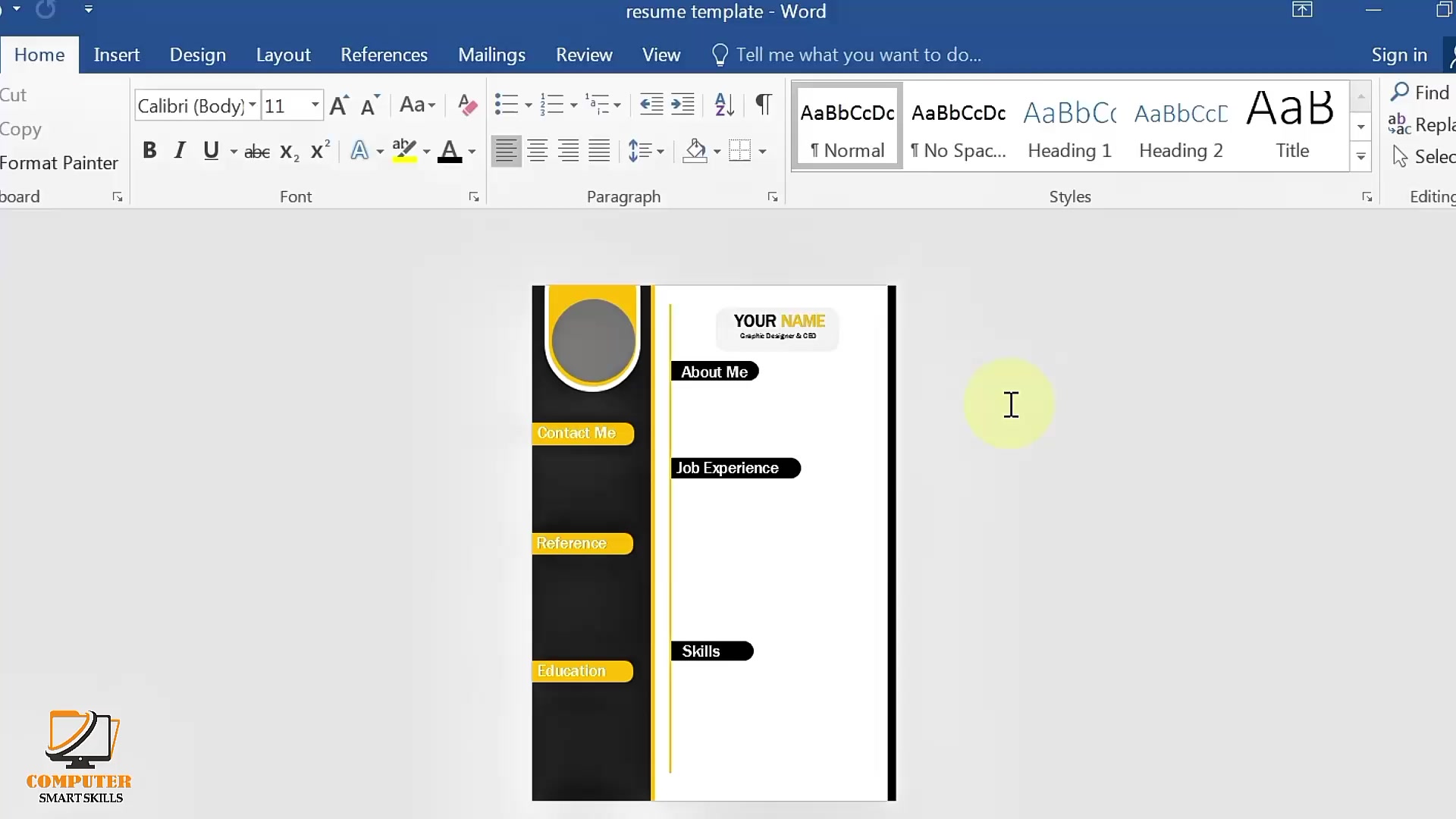The width and height of the screenshot is (1456, 819).
Task: Click the Grow Font size icon
Action: (x=339, y=105)
